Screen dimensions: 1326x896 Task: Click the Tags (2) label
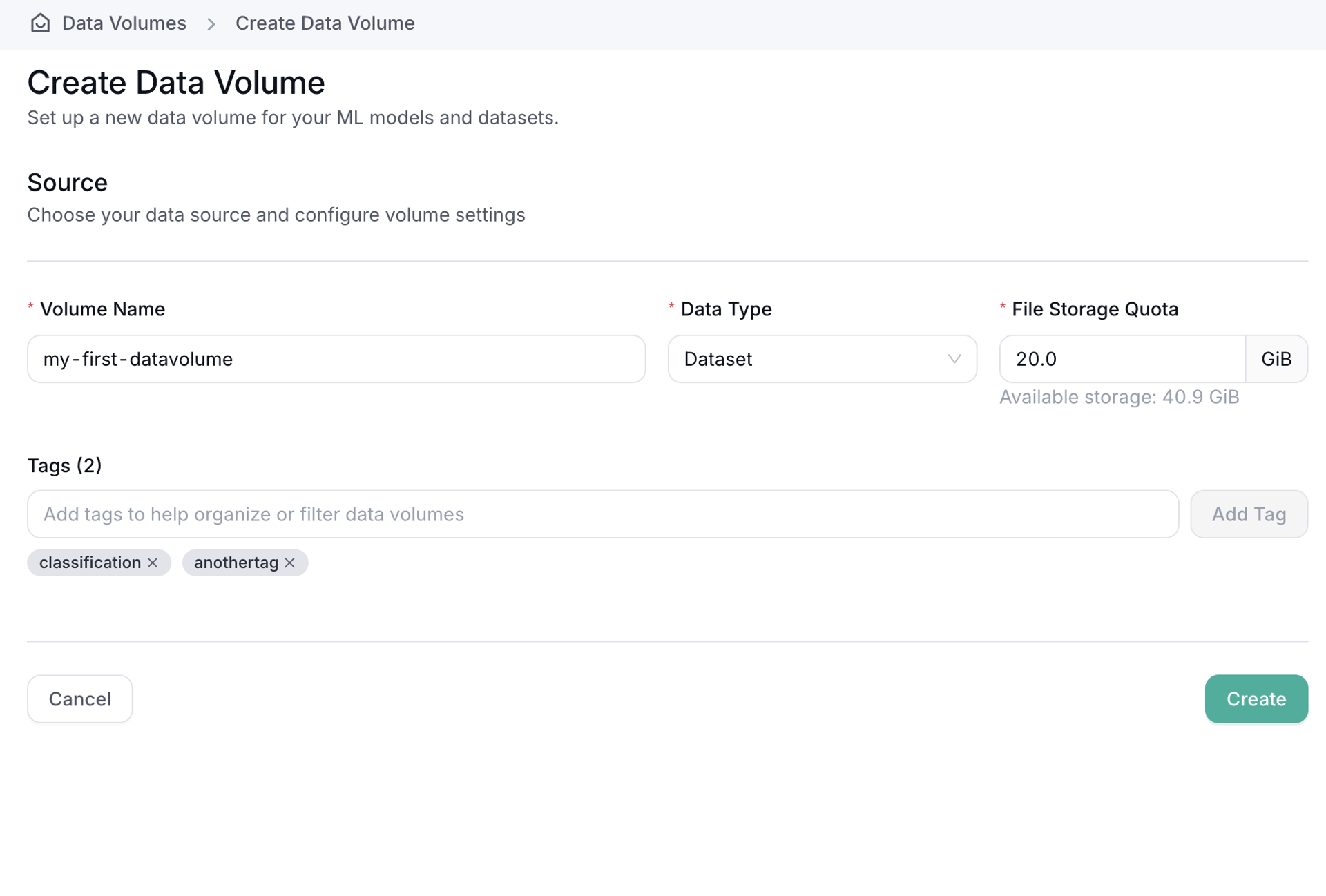pos(64,466)
